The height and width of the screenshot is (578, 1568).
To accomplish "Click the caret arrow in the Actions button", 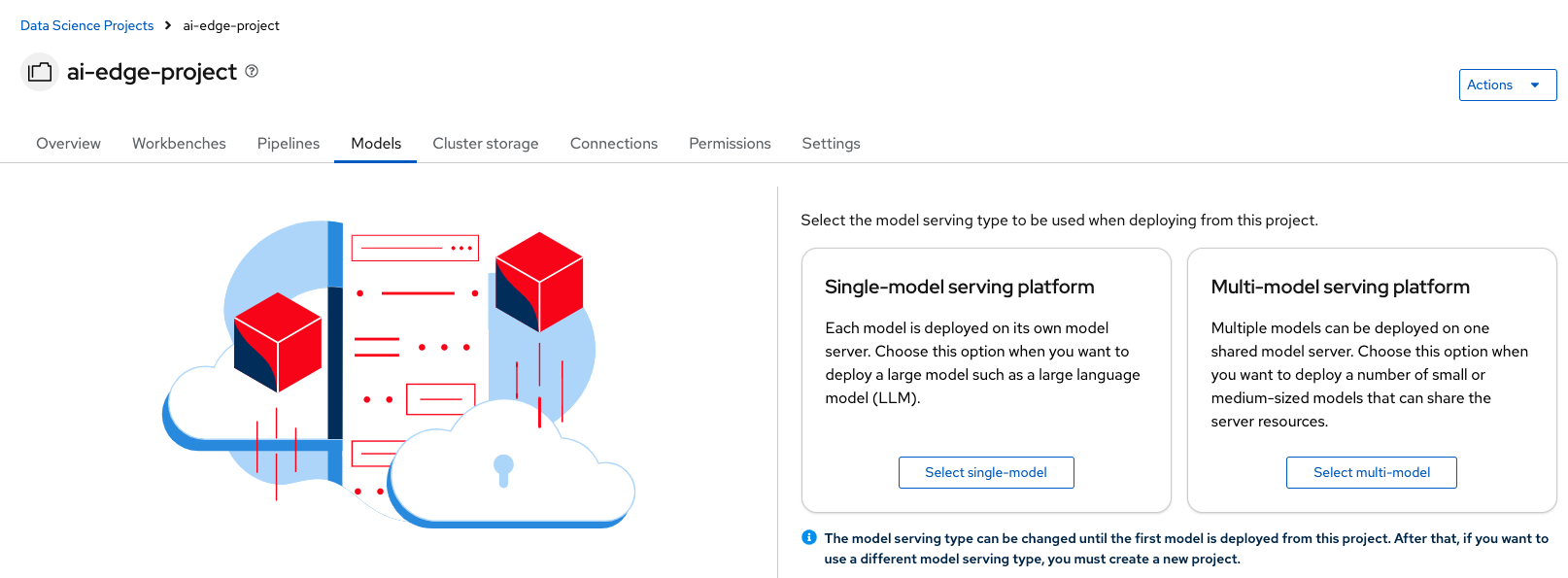I will [x=1535, y=85].
